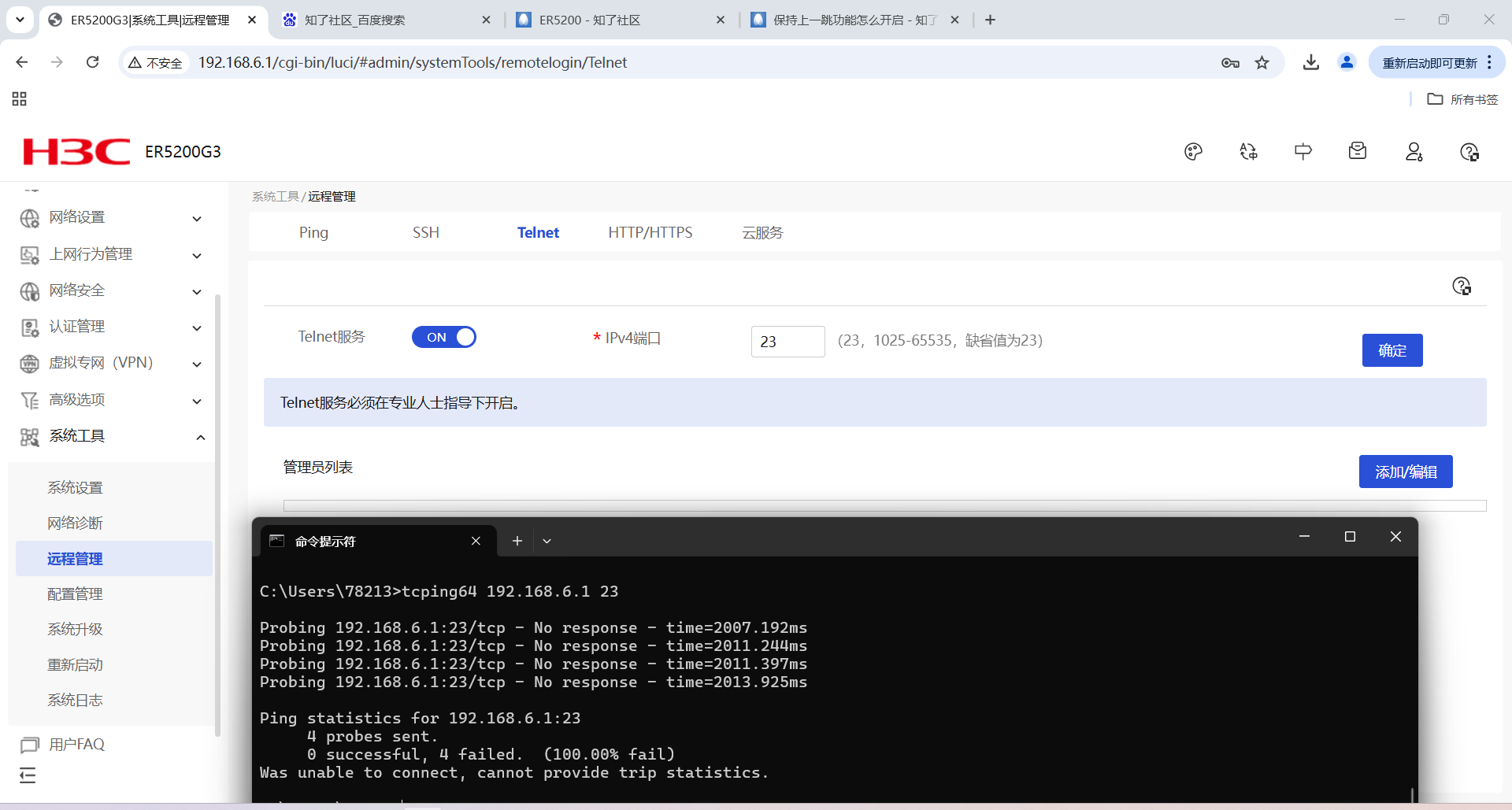Screen dimensions: 1512x810
Task: Bookmark this page with the star icon
Action: point(1262,63)
